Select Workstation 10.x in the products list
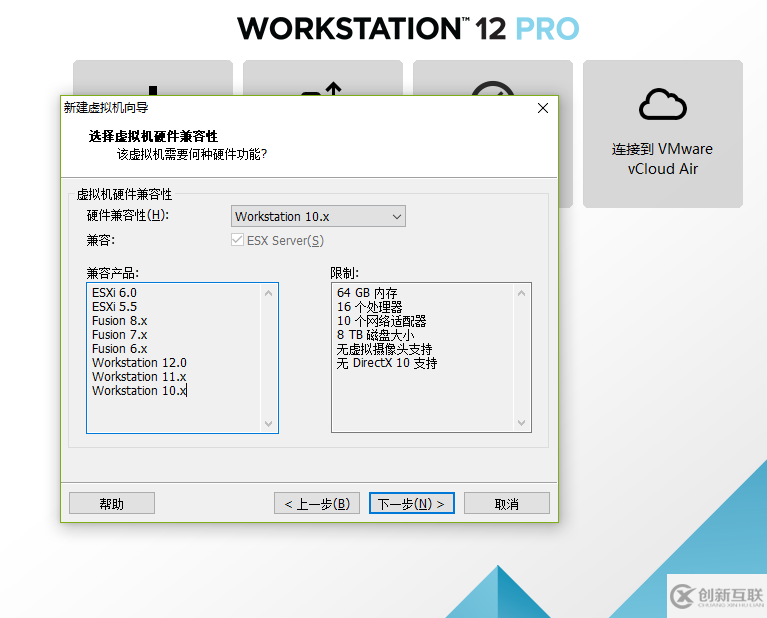 click(x=139, y=391)
